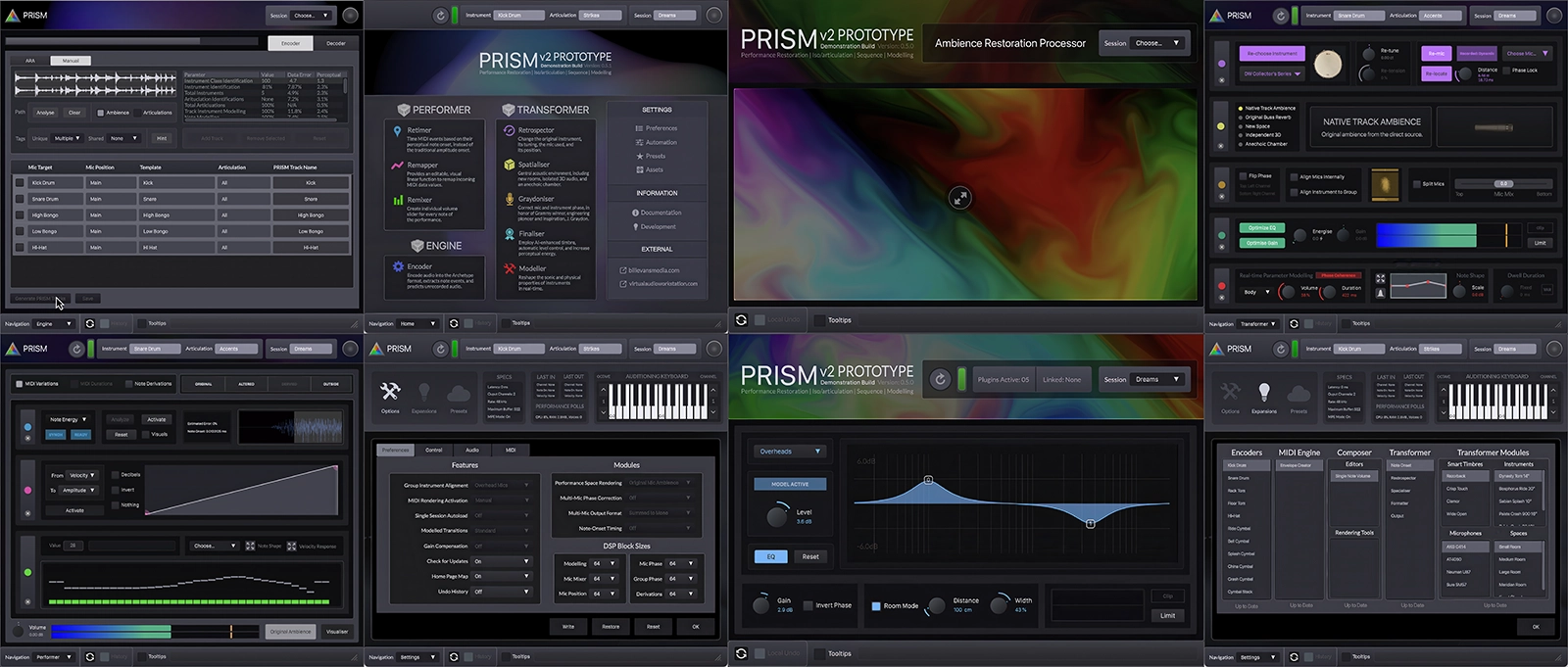
Task: Click reload icon beside Plugins Active
Action: point(940,379)
